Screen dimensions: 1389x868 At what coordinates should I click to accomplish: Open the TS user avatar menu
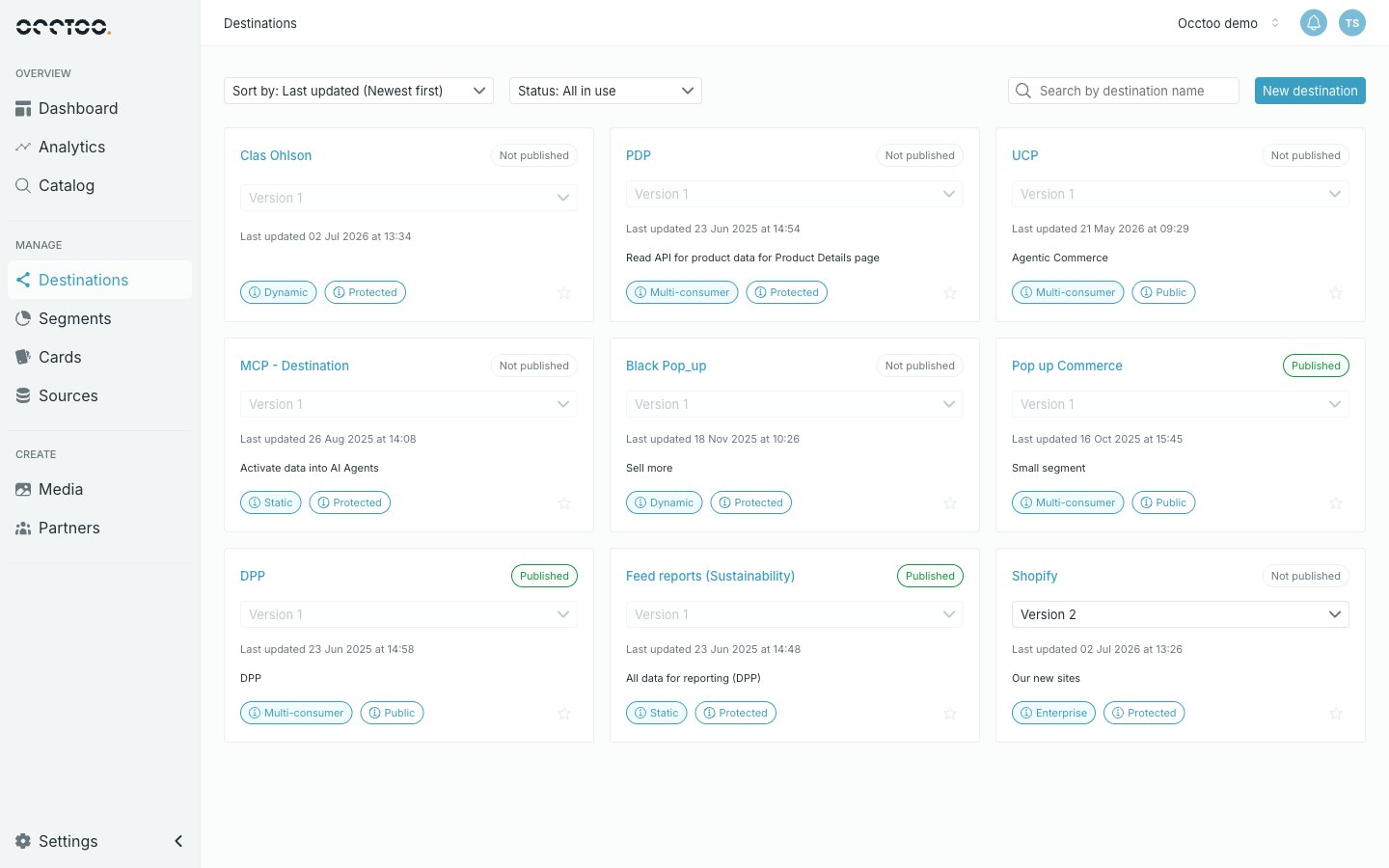[x=1351, y=23]
